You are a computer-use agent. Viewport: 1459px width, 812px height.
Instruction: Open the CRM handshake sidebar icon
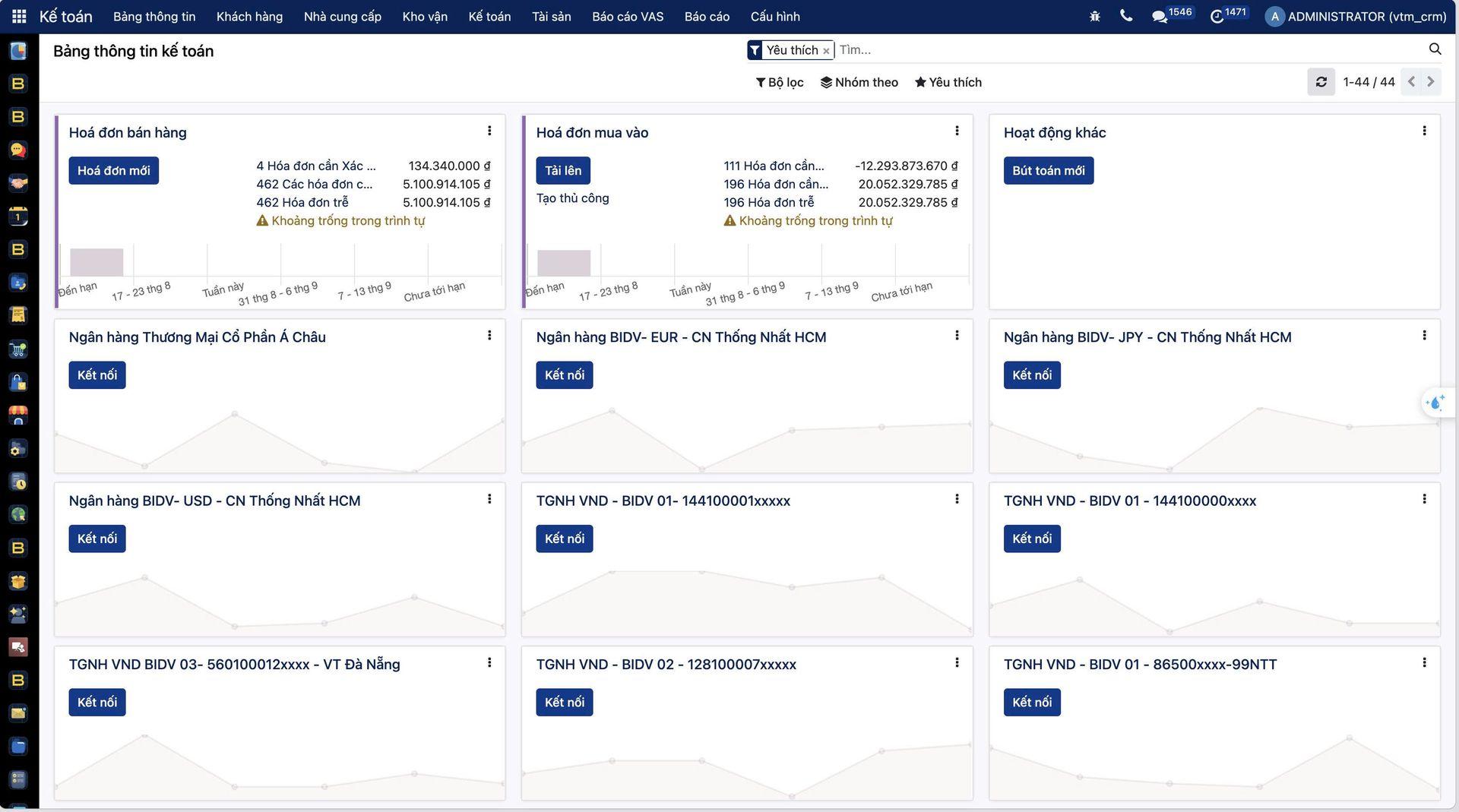(x=18, y=183)
